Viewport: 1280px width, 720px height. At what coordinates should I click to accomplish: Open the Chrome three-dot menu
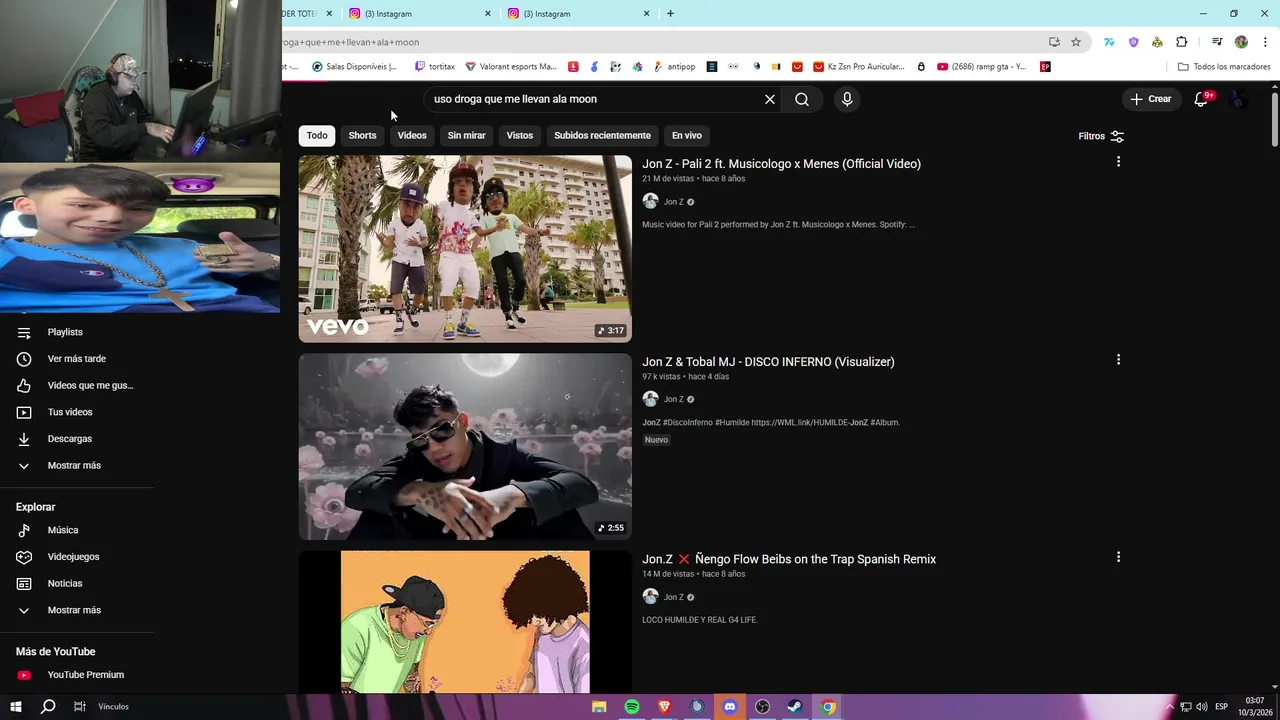[1266, 42]
